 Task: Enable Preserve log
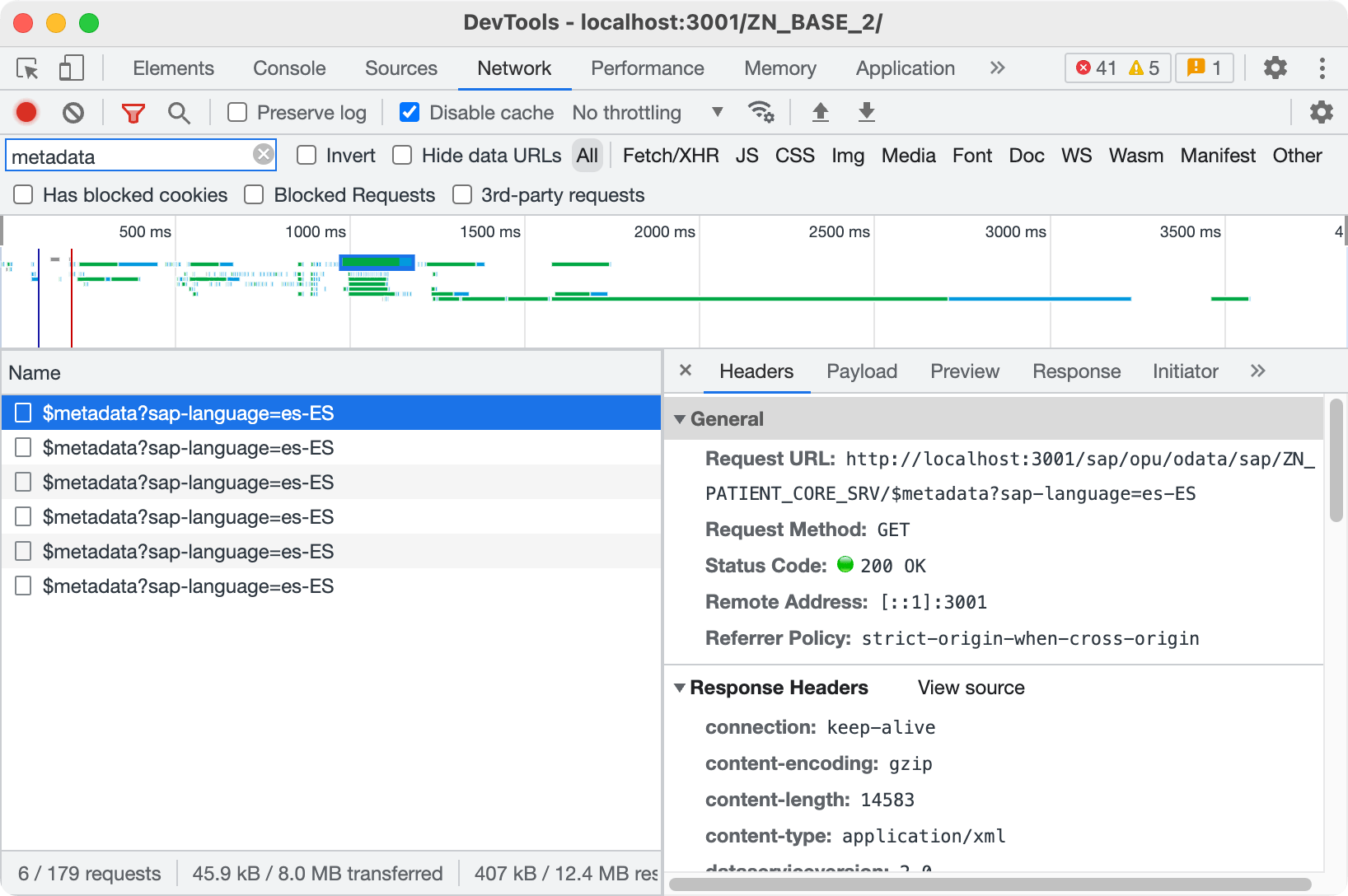click(237, 112)
